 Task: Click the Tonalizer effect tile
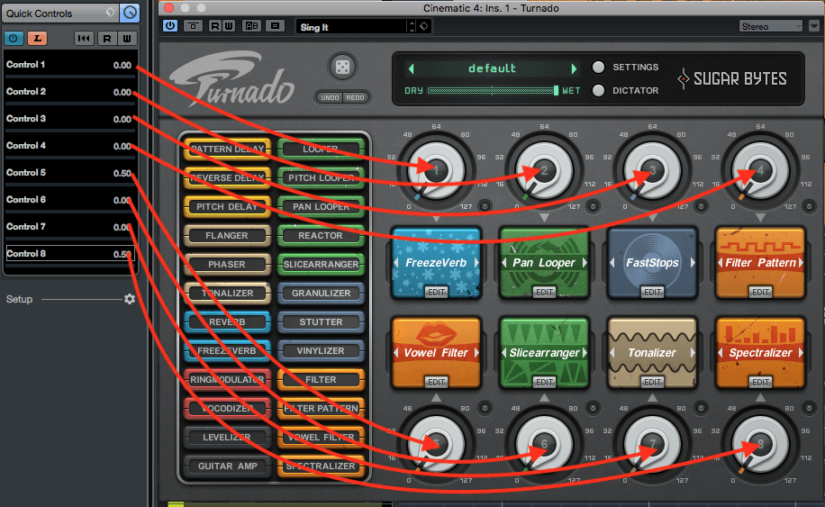coord(652,352)
